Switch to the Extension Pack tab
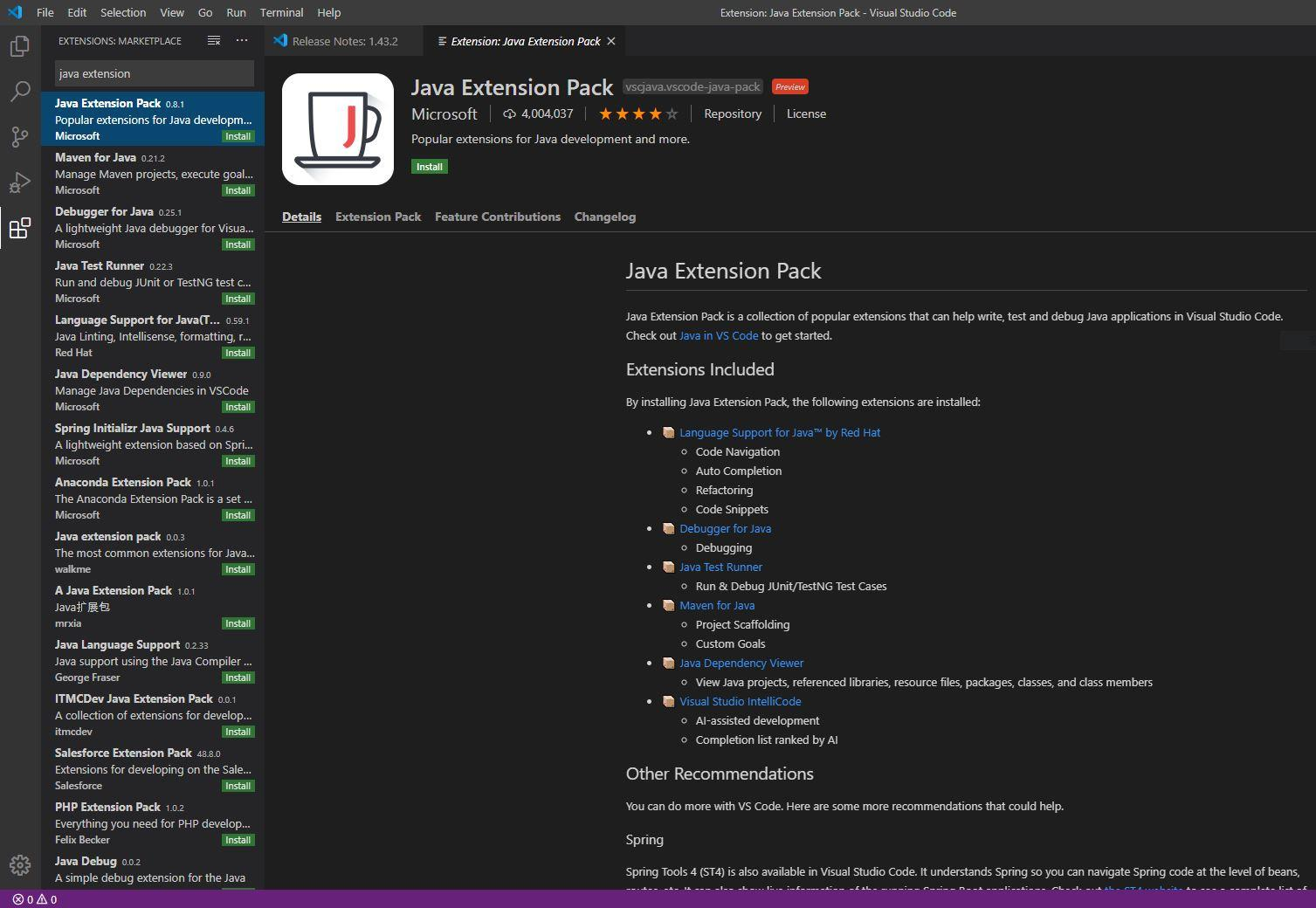Image resolution: width=1316 pixels, height=908 pixels. click(378, 217)
